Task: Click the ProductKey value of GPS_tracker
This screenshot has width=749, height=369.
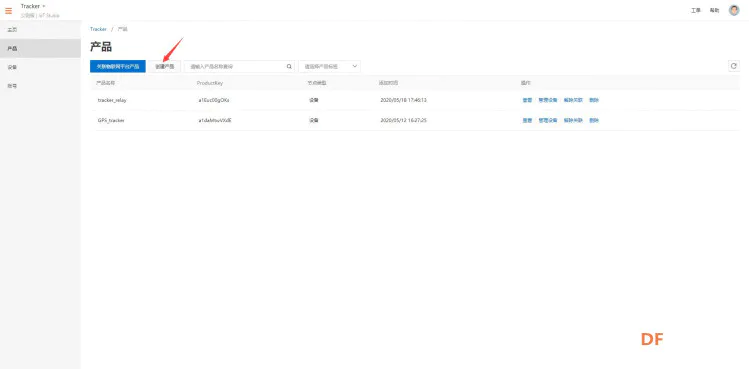Action: pyautogui.click(x=215, y=120)
